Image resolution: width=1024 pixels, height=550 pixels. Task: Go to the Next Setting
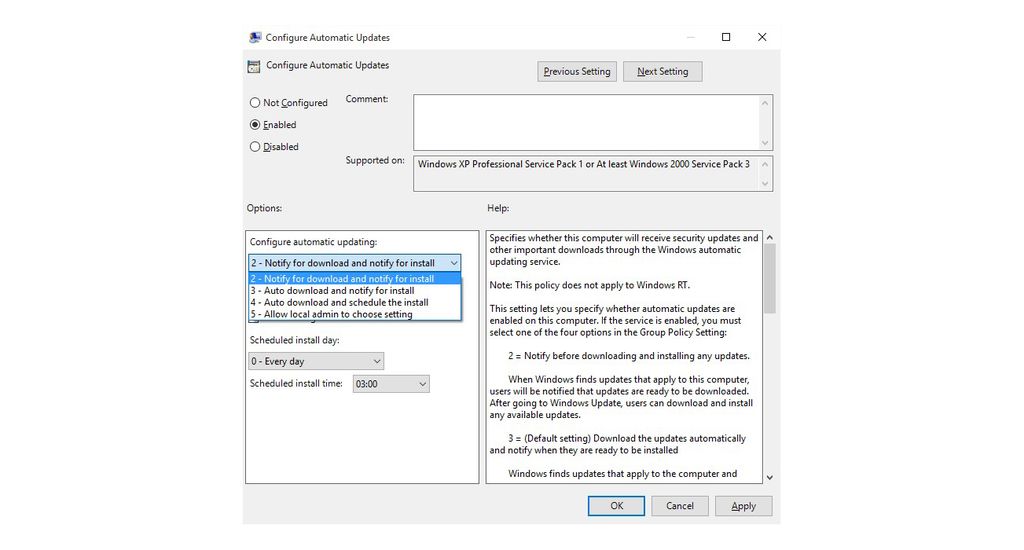663,71
